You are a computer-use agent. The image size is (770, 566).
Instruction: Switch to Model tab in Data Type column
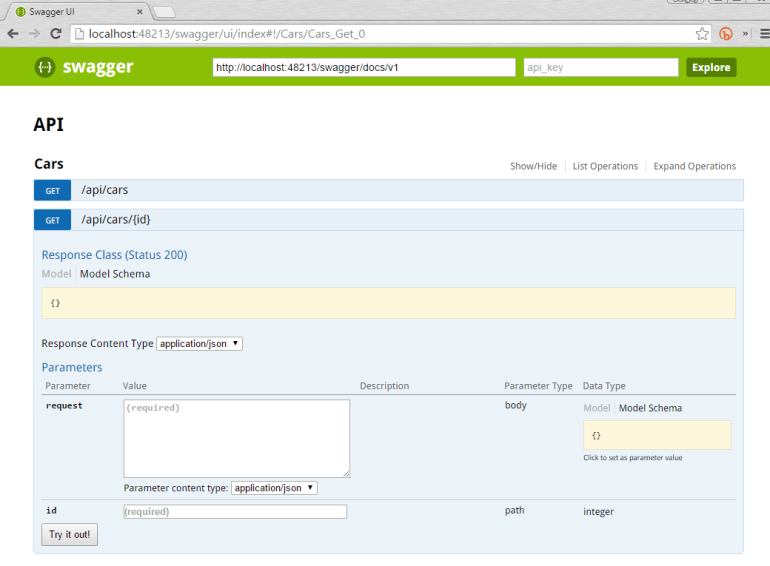tap(597, 408)
